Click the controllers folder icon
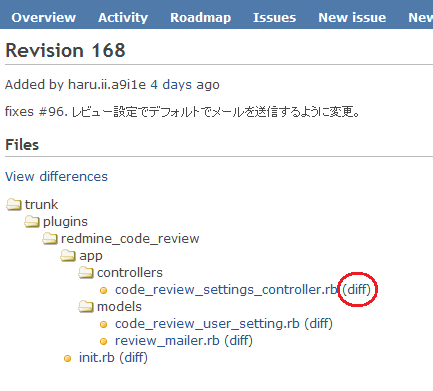 point(86,272)
